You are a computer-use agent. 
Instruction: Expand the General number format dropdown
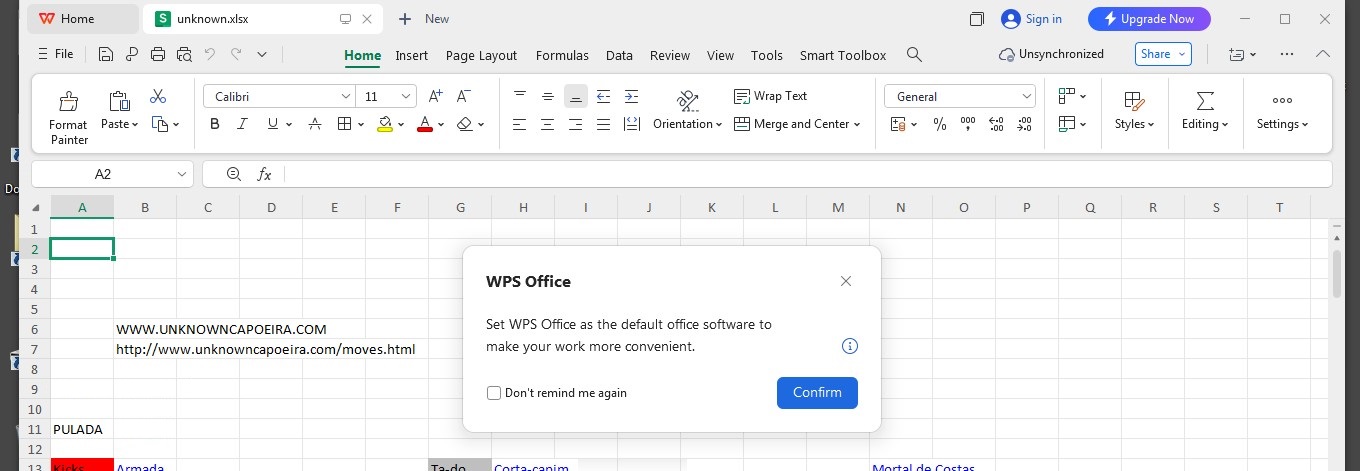pos(1027,97)
